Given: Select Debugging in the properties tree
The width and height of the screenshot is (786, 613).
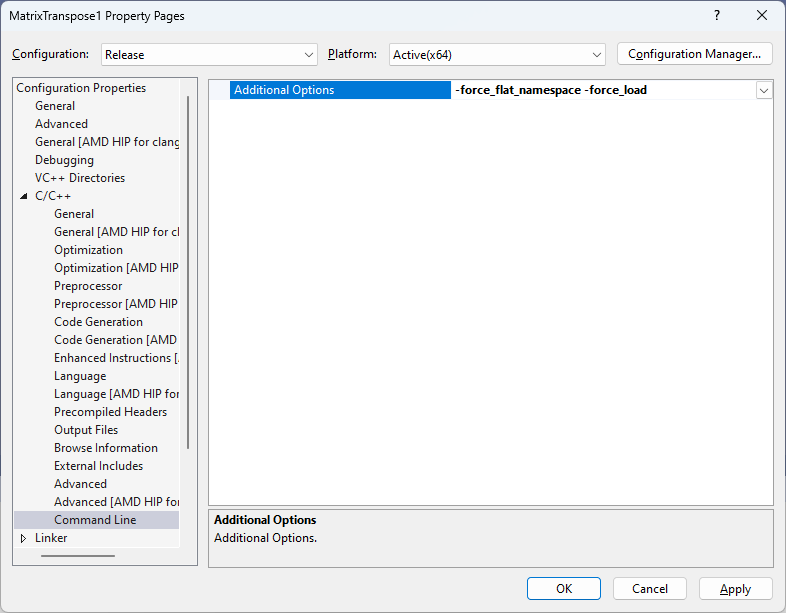Looking at the screenshot, I should tap(64, 160).
